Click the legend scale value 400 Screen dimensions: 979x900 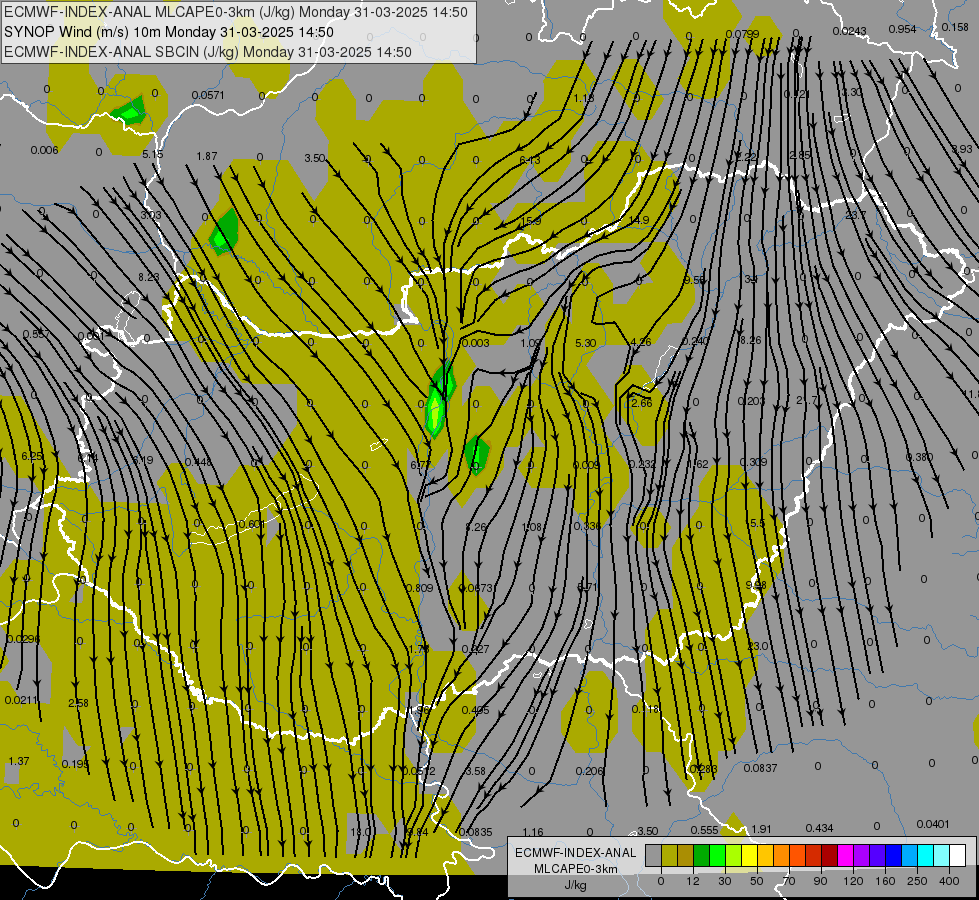coord(949,881)
